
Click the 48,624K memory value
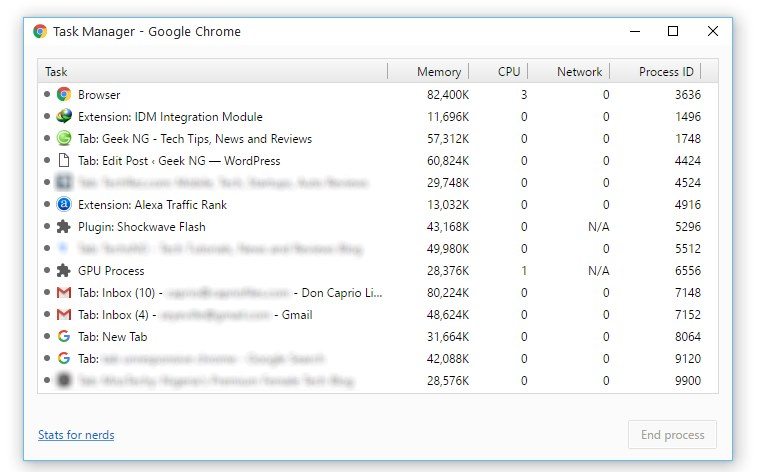point(448,315)
